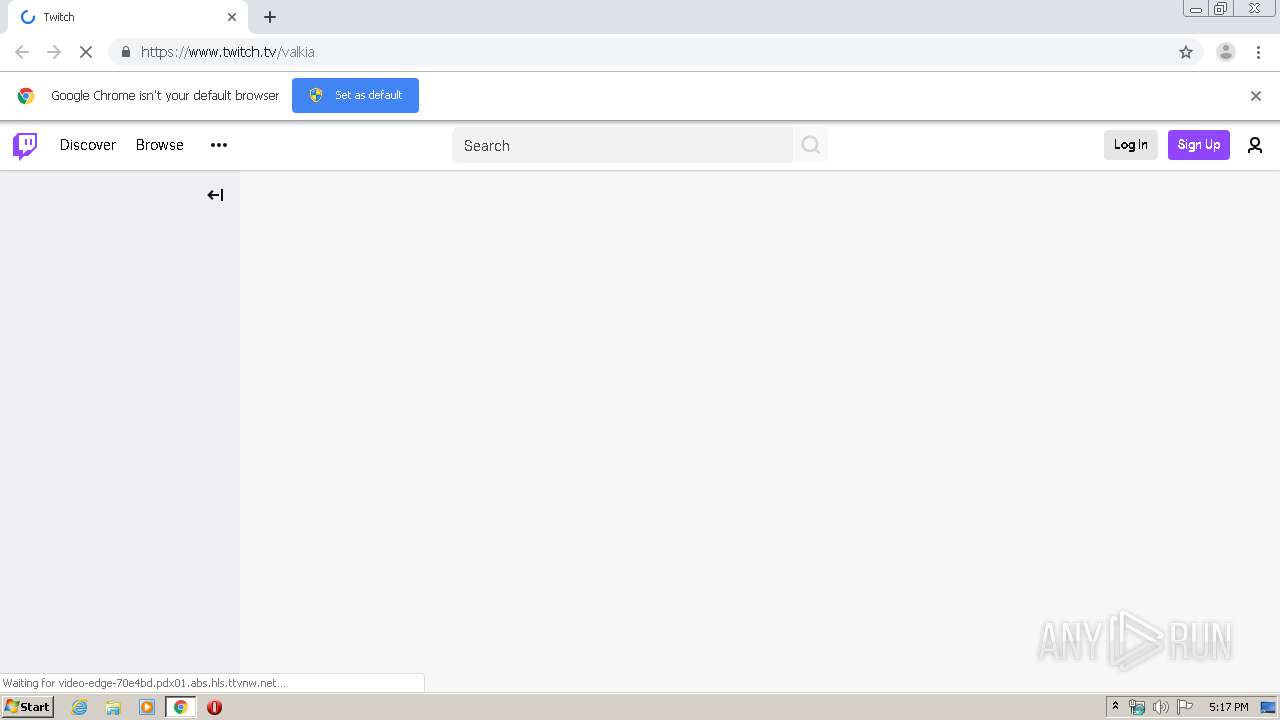Select the Chrome taskbar button

coord(181,707)
